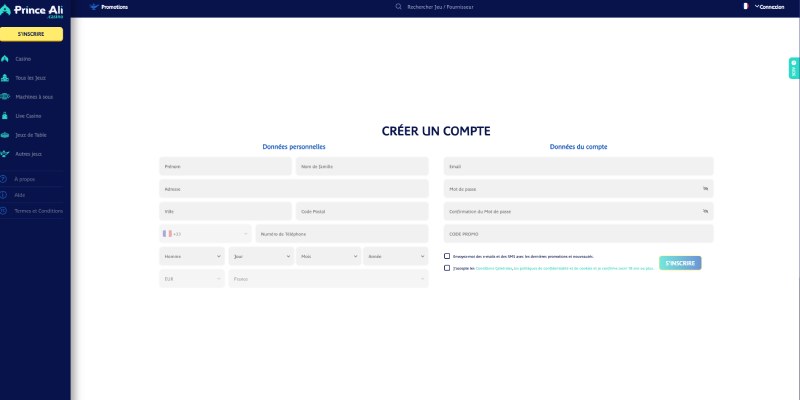Viewport: 800px width, 400px height.
Task: Click the Machines à sous sidebar icon
Action: [x=5, y=97]
